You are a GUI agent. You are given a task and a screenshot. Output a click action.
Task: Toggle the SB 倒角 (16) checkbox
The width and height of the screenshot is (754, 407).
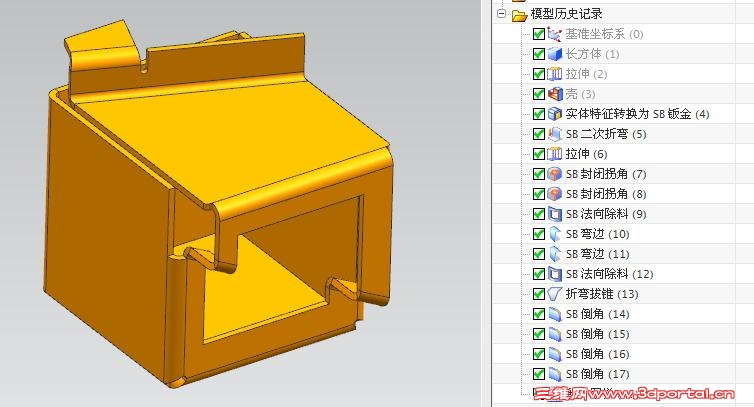pyautogui.click(x=539, y=354)
